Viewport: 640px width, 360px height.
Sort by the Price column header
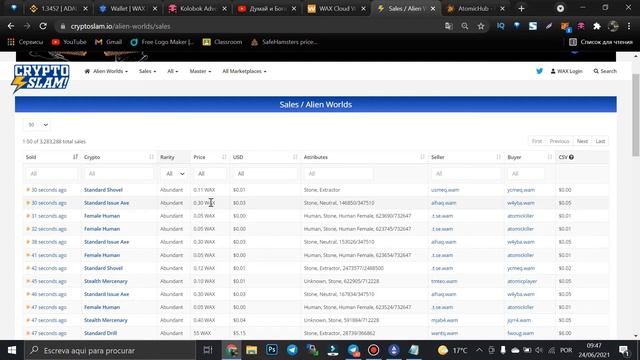point(210,157)
